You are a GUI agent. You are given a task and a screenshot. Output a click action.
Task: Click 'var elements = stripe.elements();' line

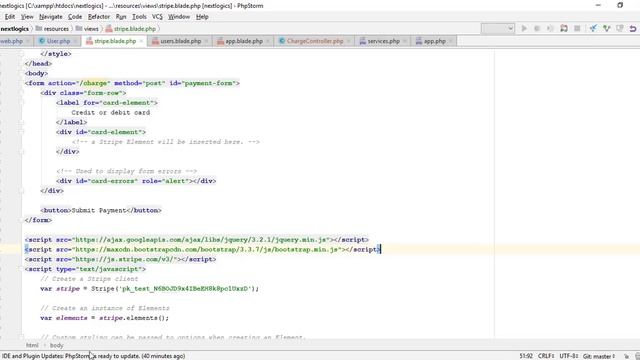[x=104, y=318]
